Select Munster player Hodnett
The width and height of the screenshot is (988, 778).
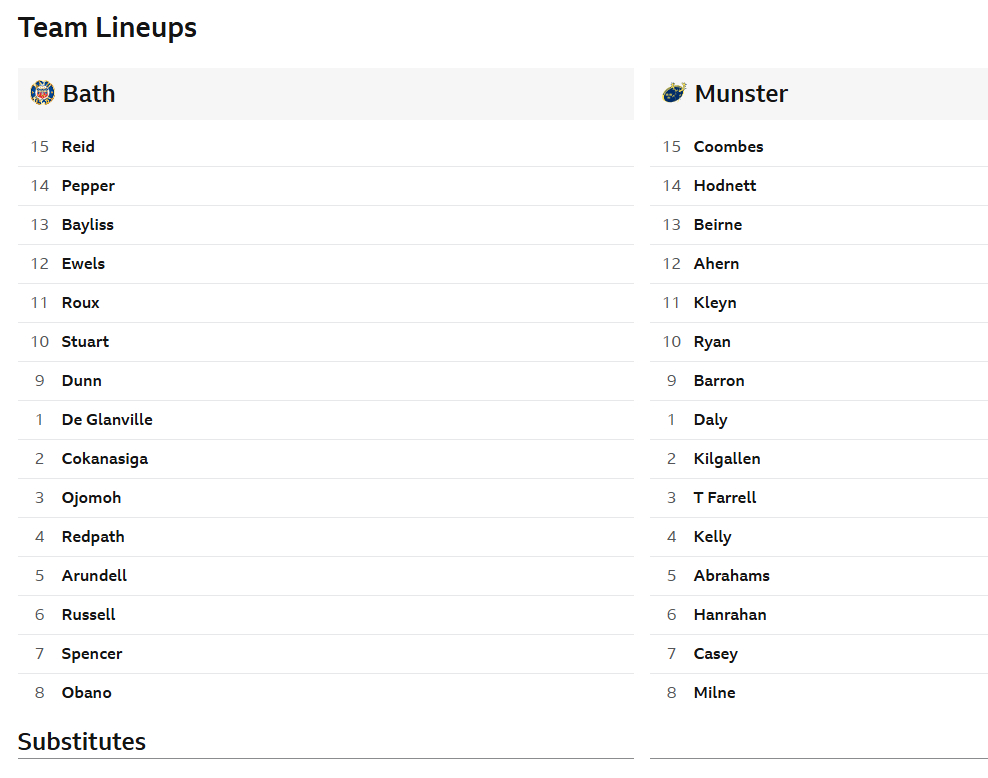(725, 186)
